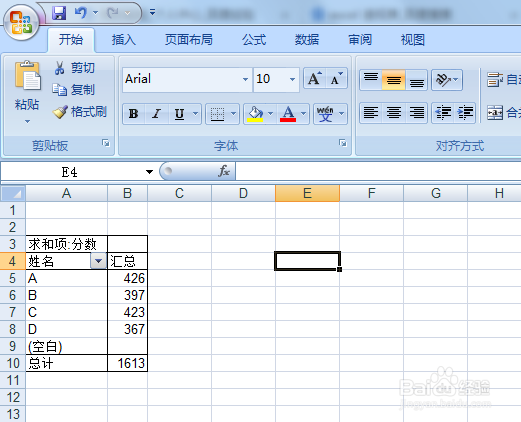Activate the 格式刷 format painter

click(x=80, y=112)
